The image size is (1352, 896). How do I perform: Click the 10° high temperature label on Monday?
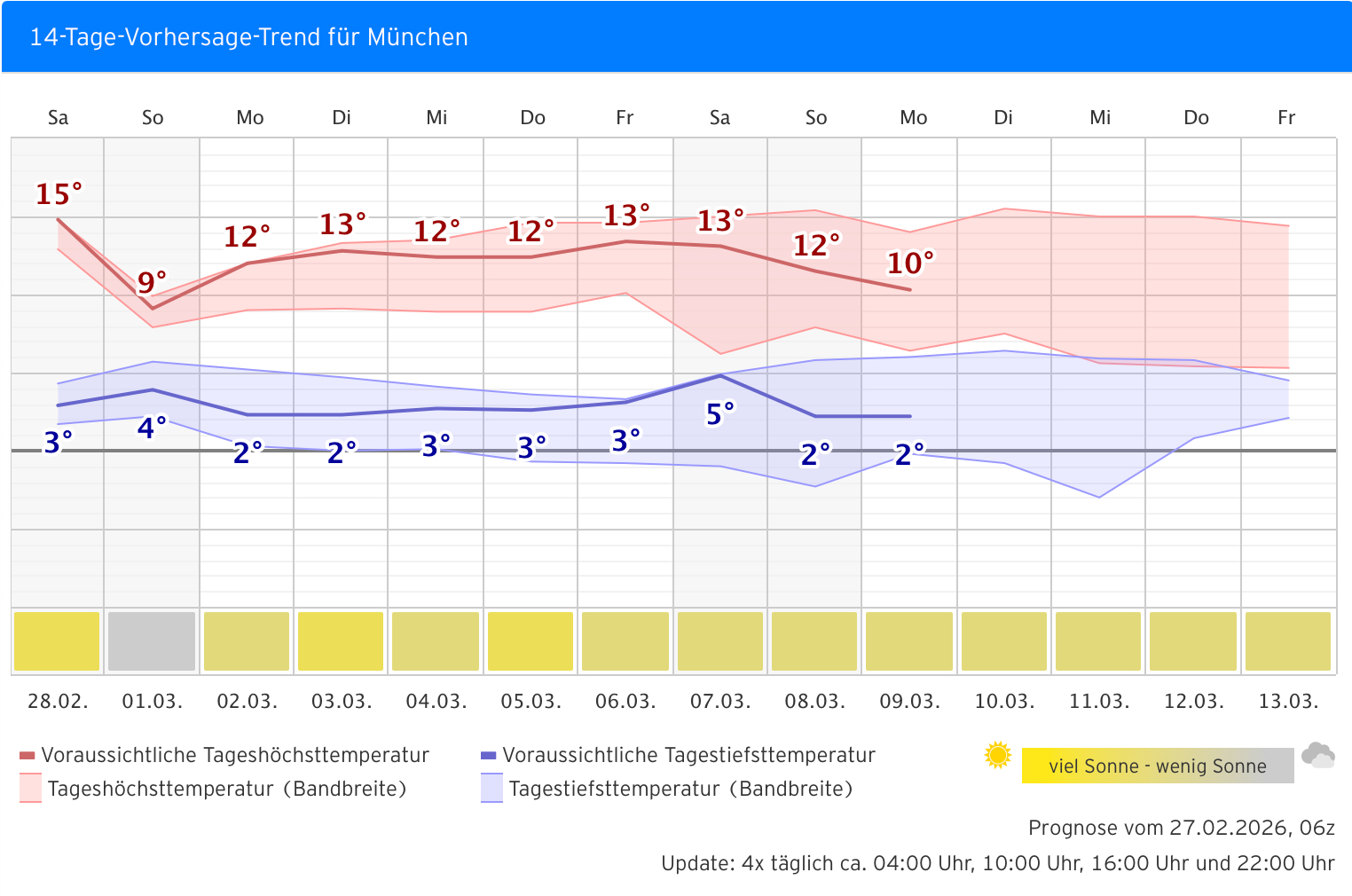[x=910, y=263]
